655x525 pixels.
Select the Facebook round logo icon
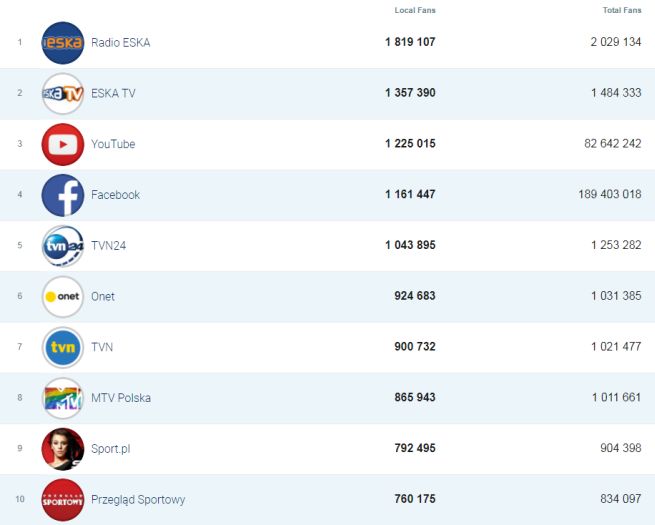[63, 195]
